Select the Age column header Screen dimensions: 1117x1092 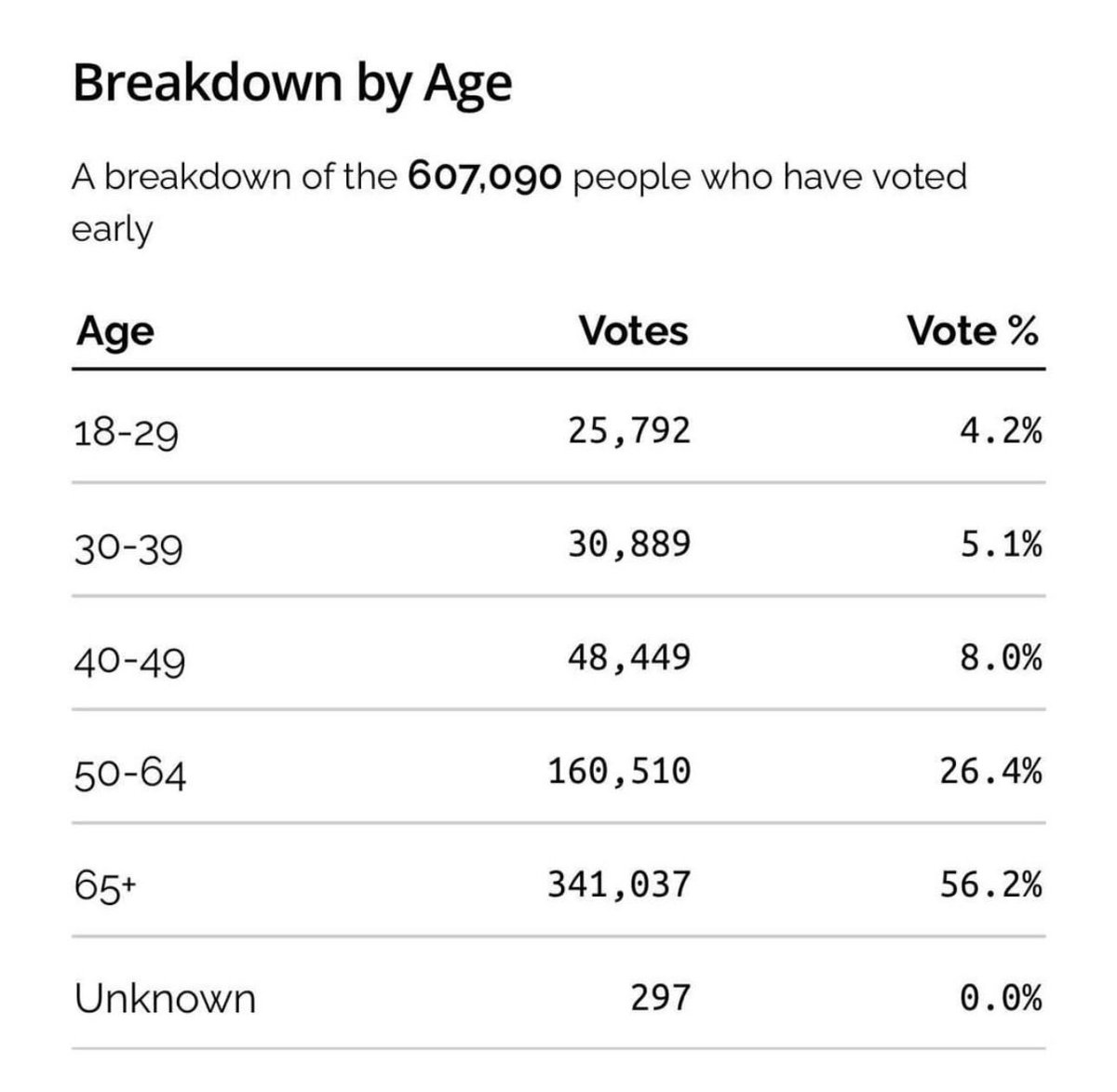[115, 331]
